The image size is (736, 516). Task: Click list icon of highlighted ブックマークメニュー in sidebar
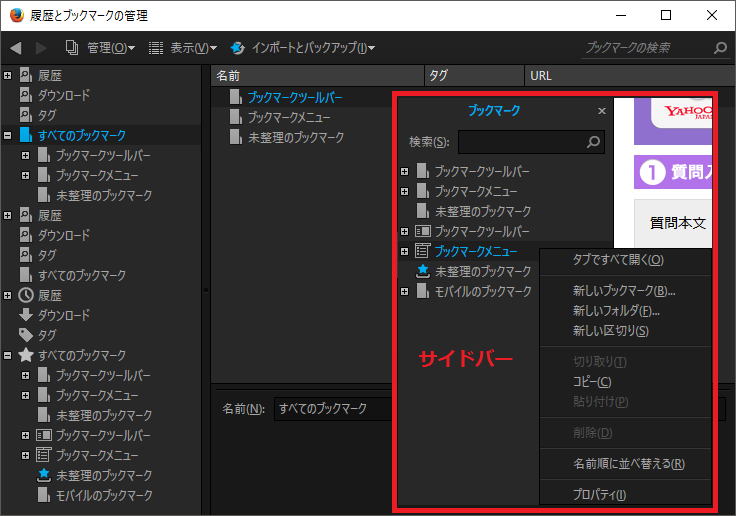423,251
